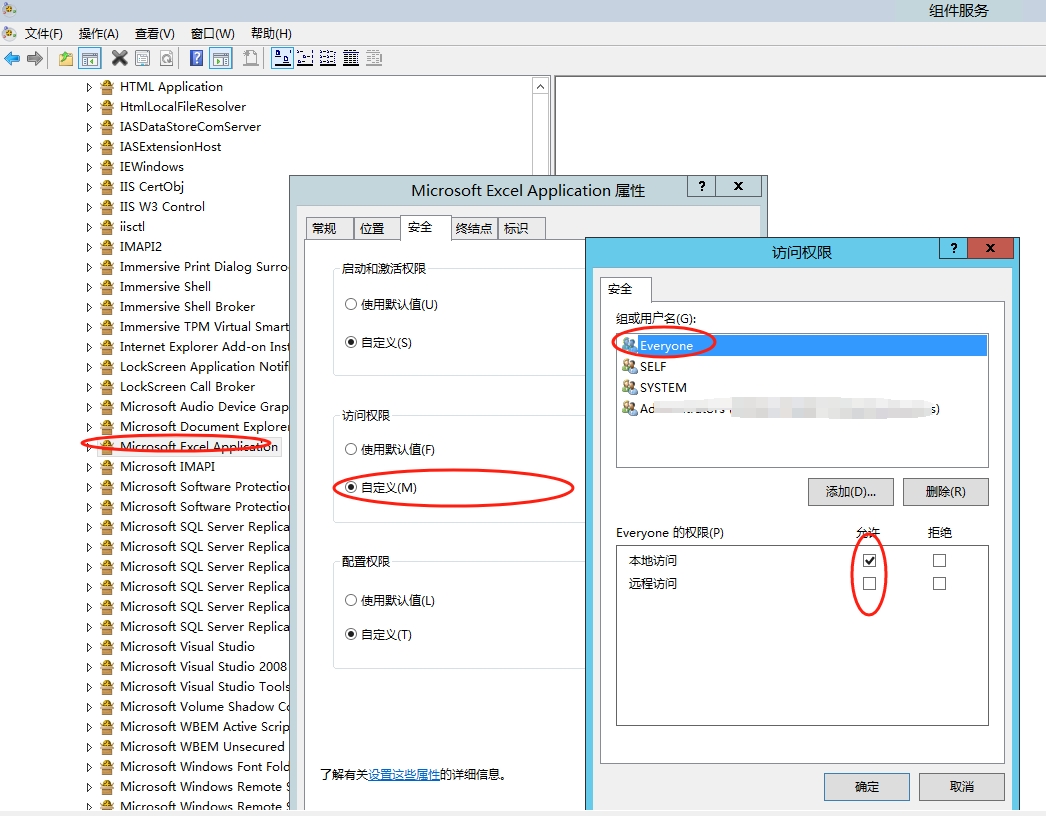
Task: Click the New document toolbar icon
Action: (x=251, y=59)
